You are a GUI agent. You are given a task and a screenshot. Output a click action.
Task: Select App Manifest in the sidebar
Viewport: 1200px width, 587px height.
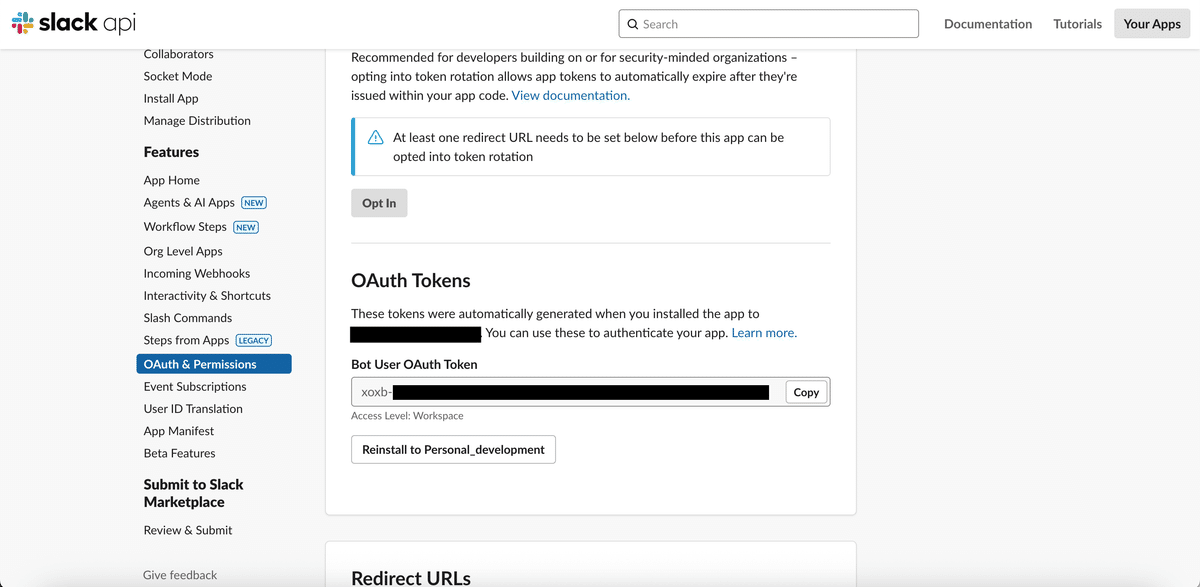pyautogui.click(x=179, y=431)
